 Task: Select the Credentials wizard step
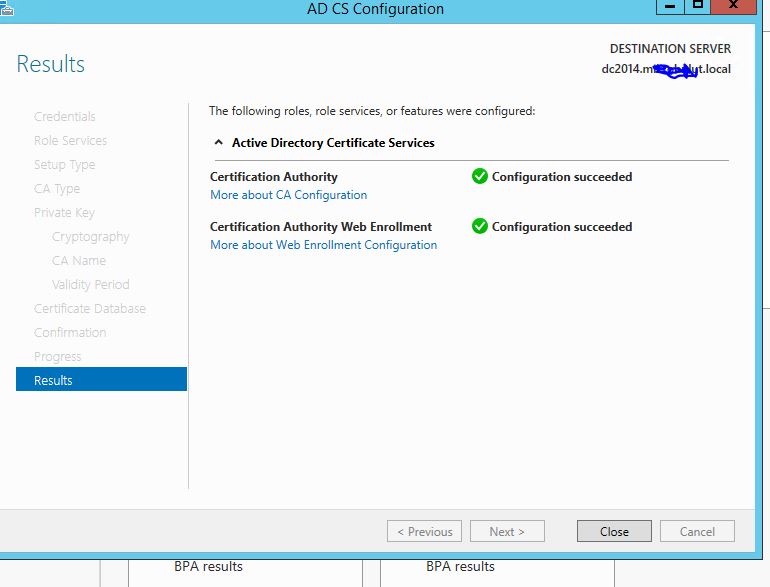65,116
